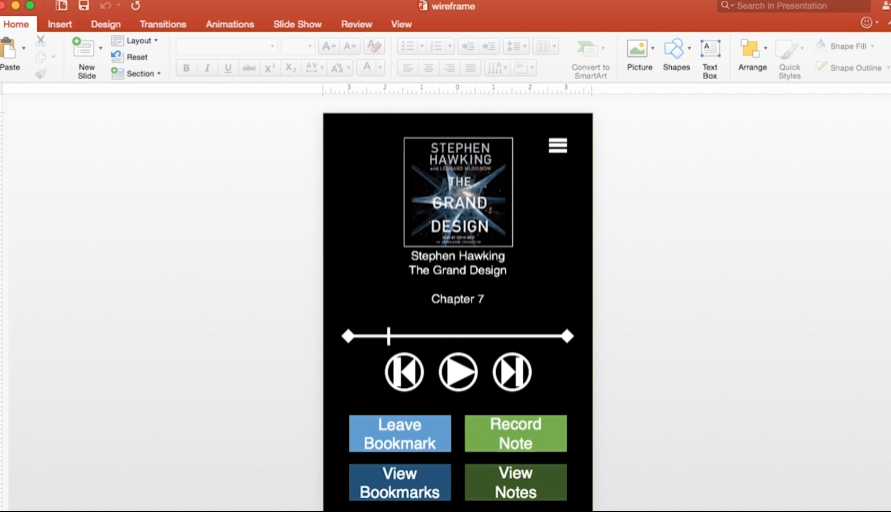Click the View Notes button

[x=515, y=482]
